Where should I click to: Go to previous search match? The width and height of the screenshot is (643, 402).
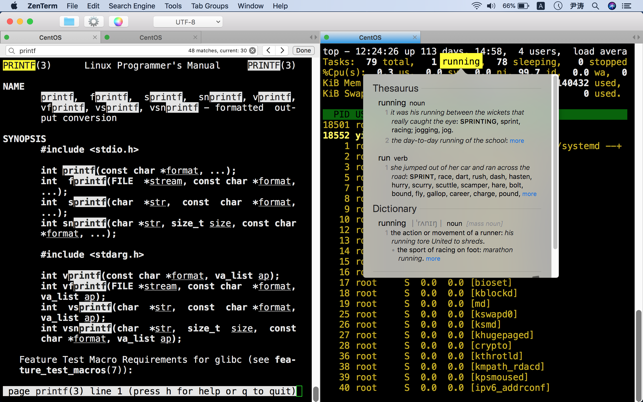(268, 50)
